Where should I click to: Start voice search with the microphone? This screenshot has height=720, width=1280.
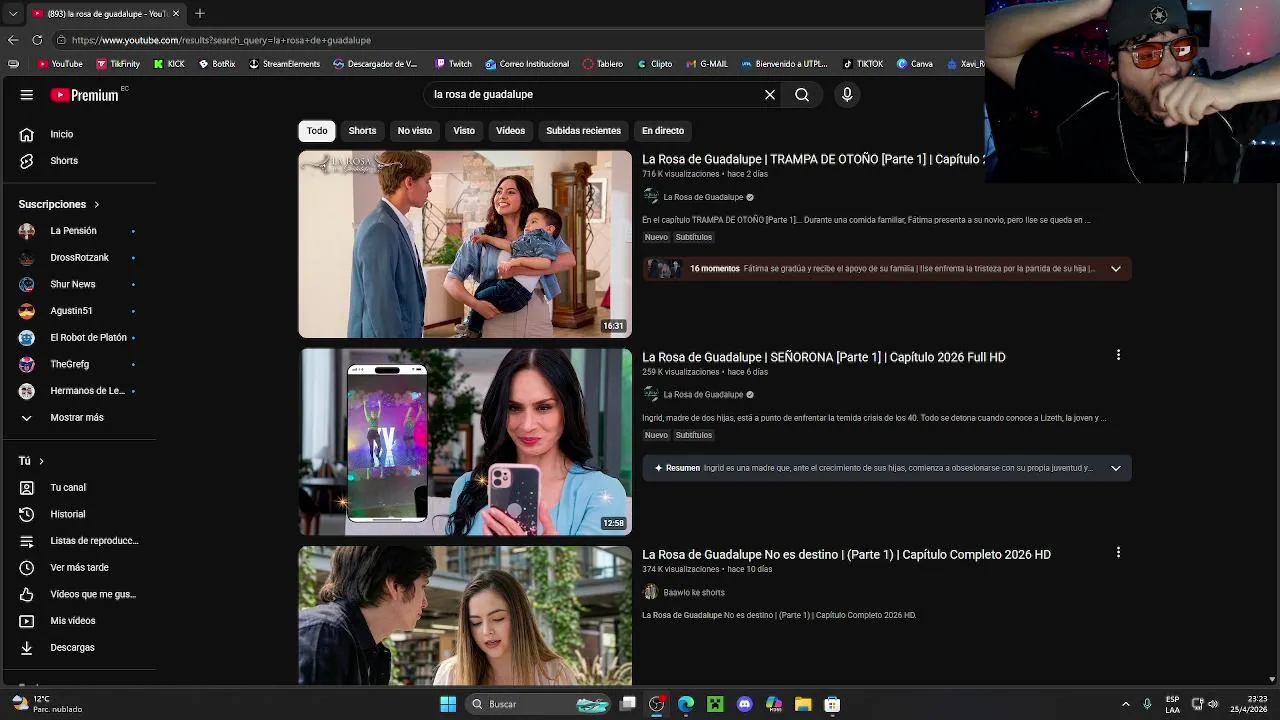click(847, 95)
